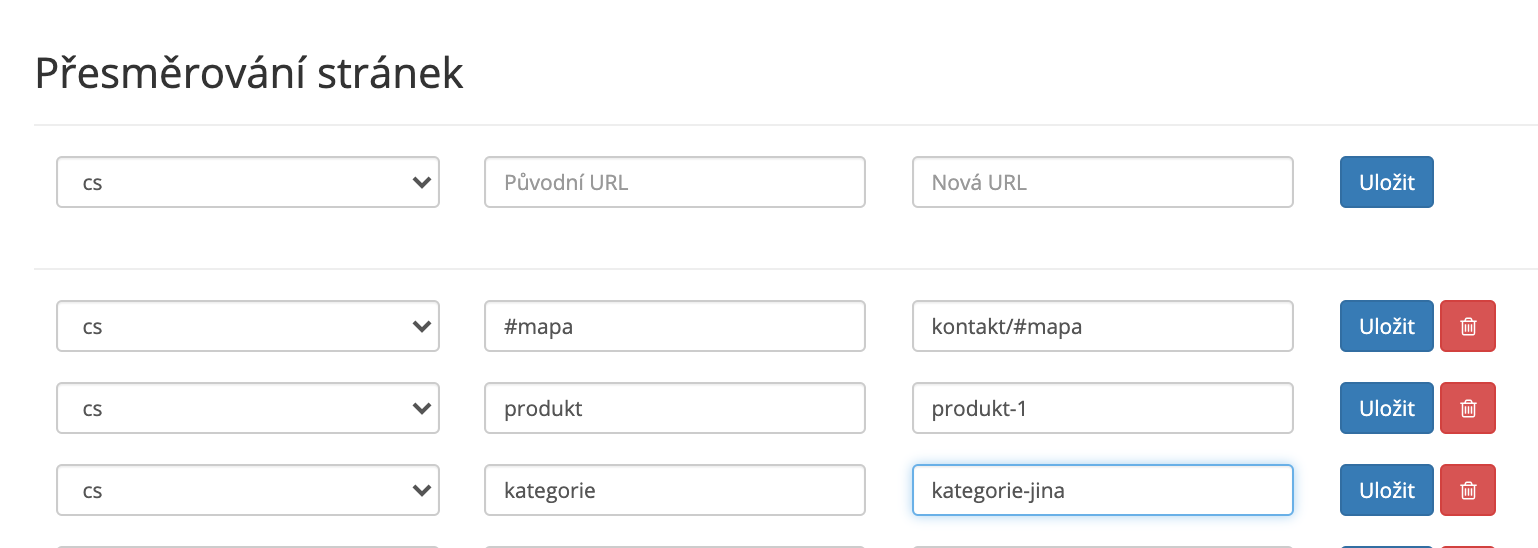This screenshot has height=548, width=1538.
Task: Delete the #mapa redirect with trash icon
Action: 1468,326
